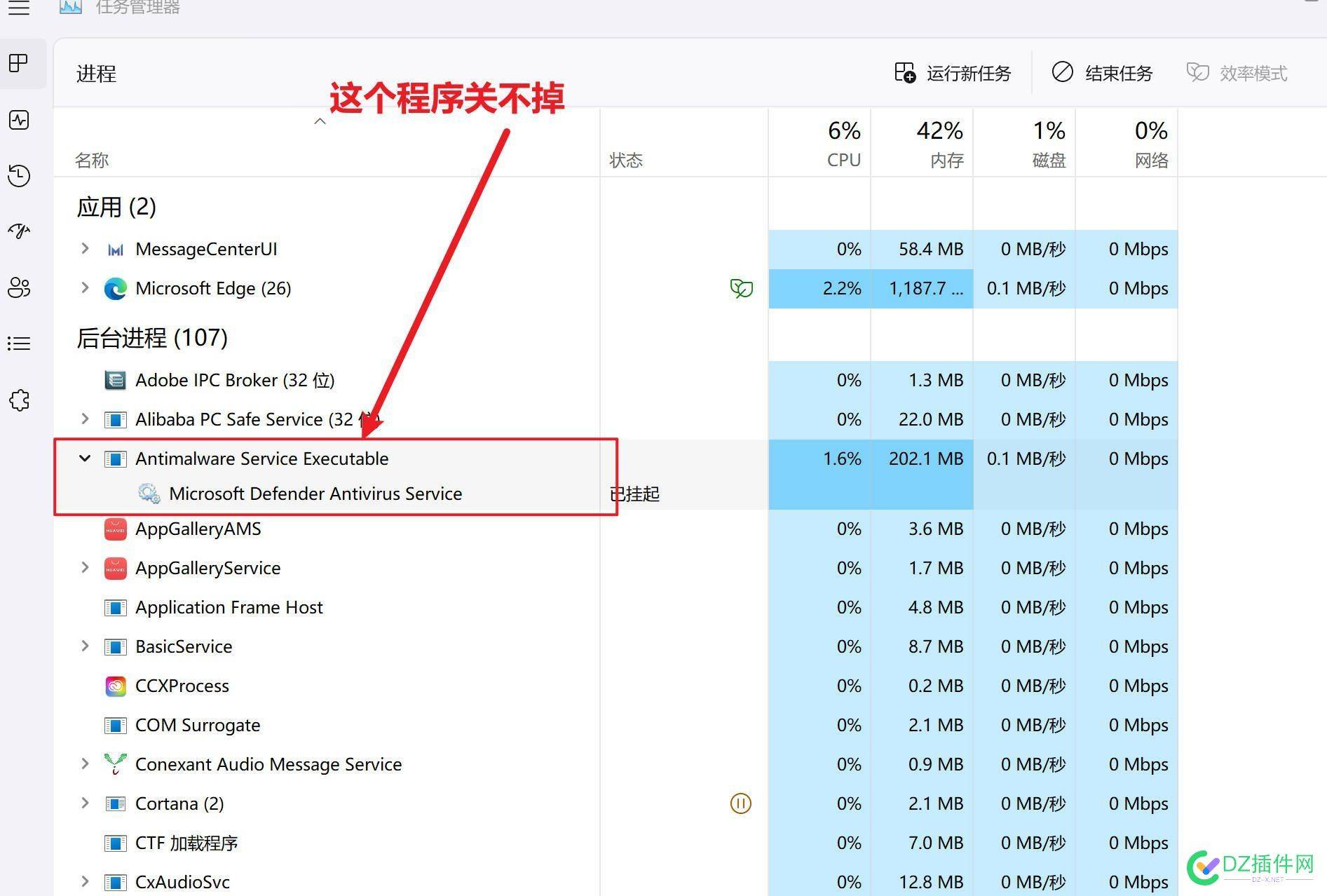Screen dimensions: 1327x896
Task: Expand the Microsoft Edge (26) group
Action: click(x=85, y=288)
